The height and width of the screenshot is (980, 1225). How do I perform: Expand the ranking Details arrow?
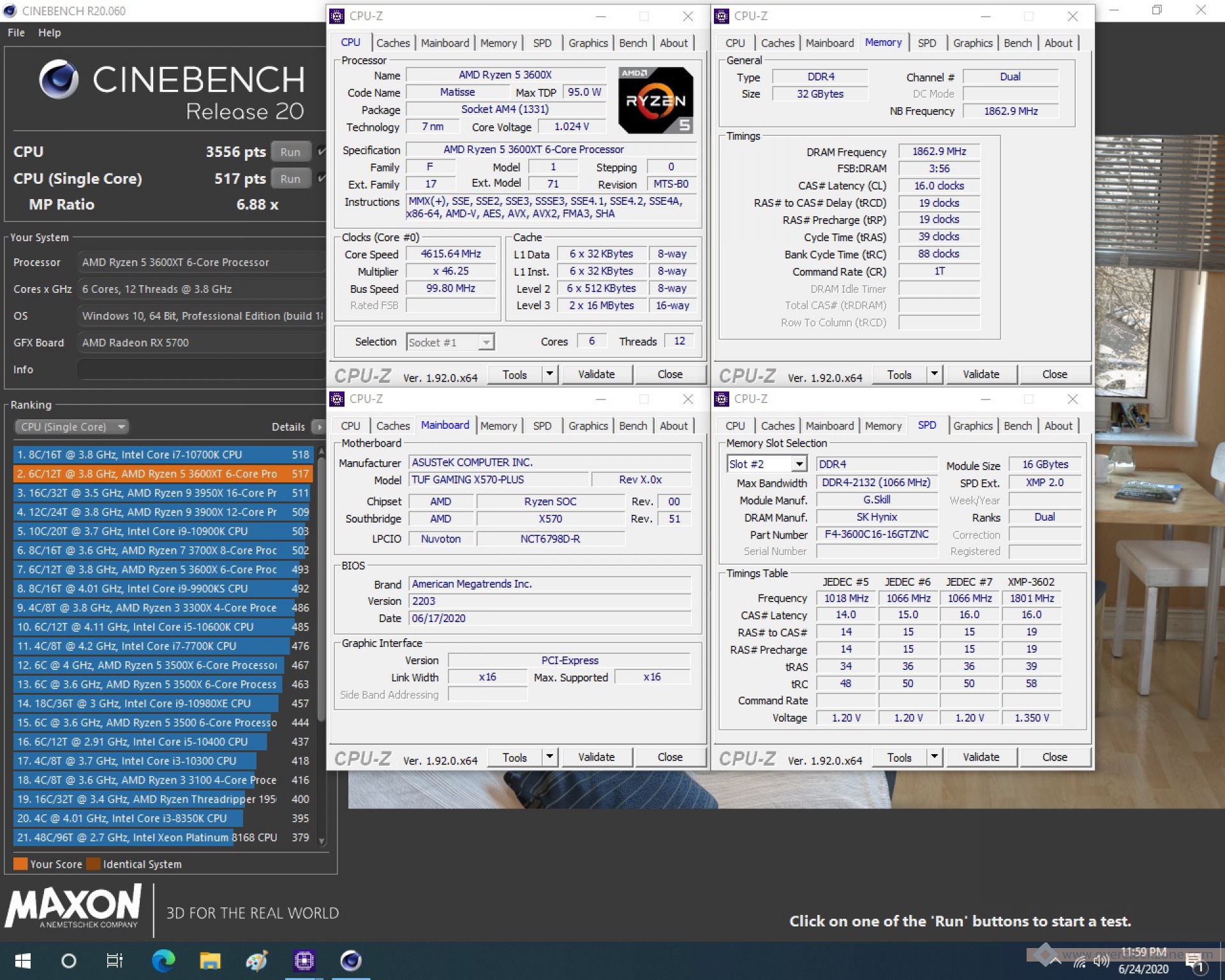pyautogui.click(x=319, y=426)
